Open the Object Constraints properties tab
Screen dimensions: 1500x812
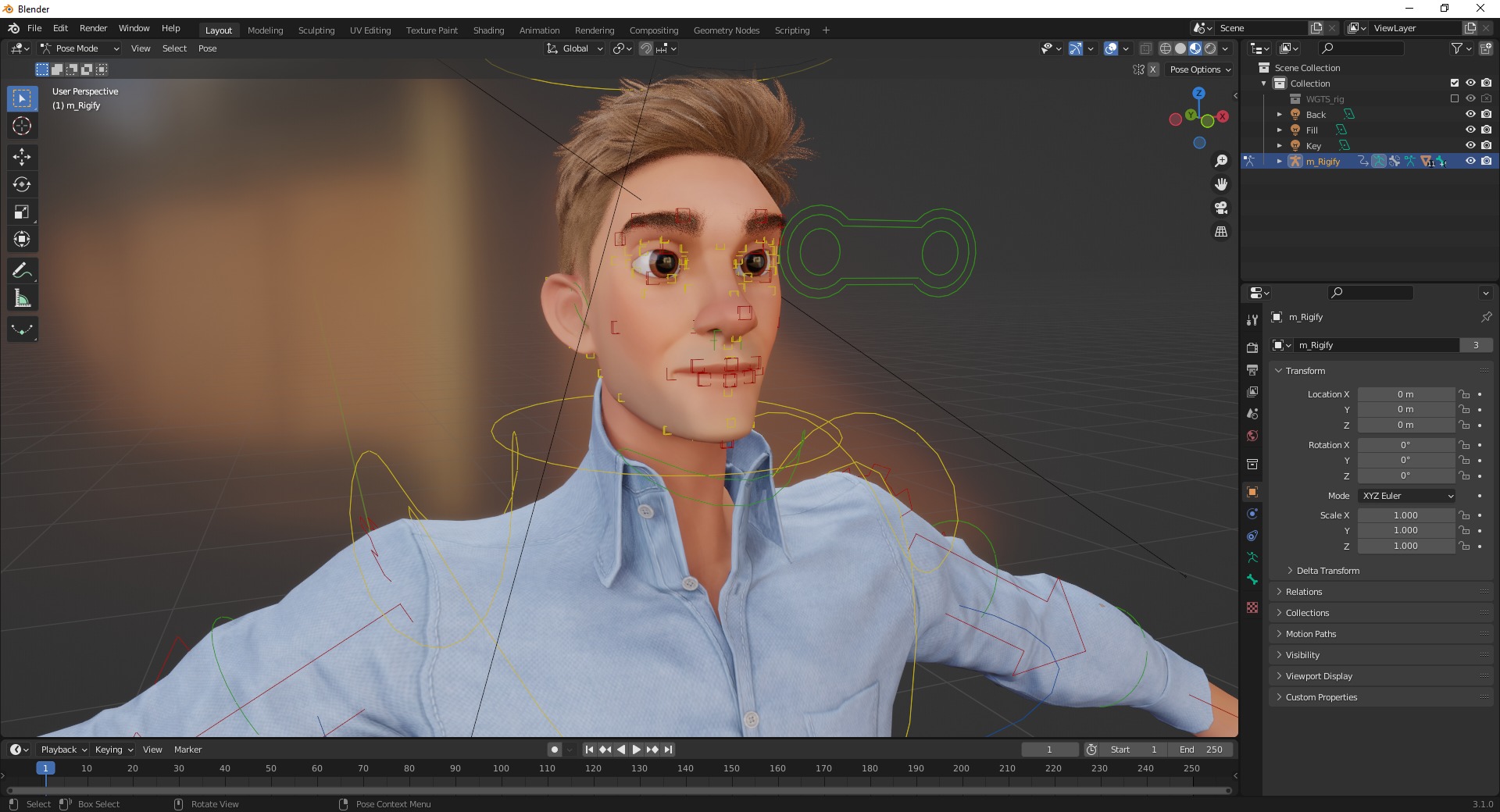[x=1252, y=536]
